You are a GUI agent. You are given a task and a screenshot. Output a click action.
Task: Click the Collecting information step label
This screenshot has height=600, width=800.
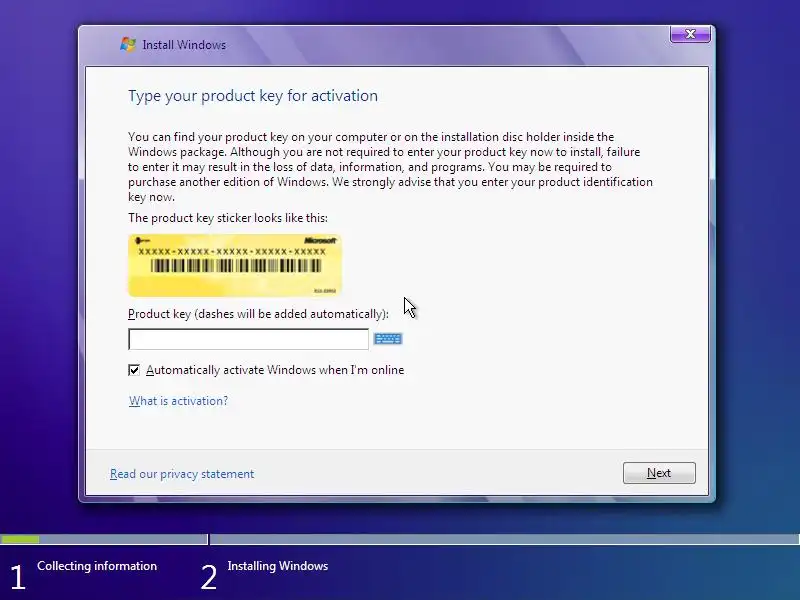click(97, 566)
